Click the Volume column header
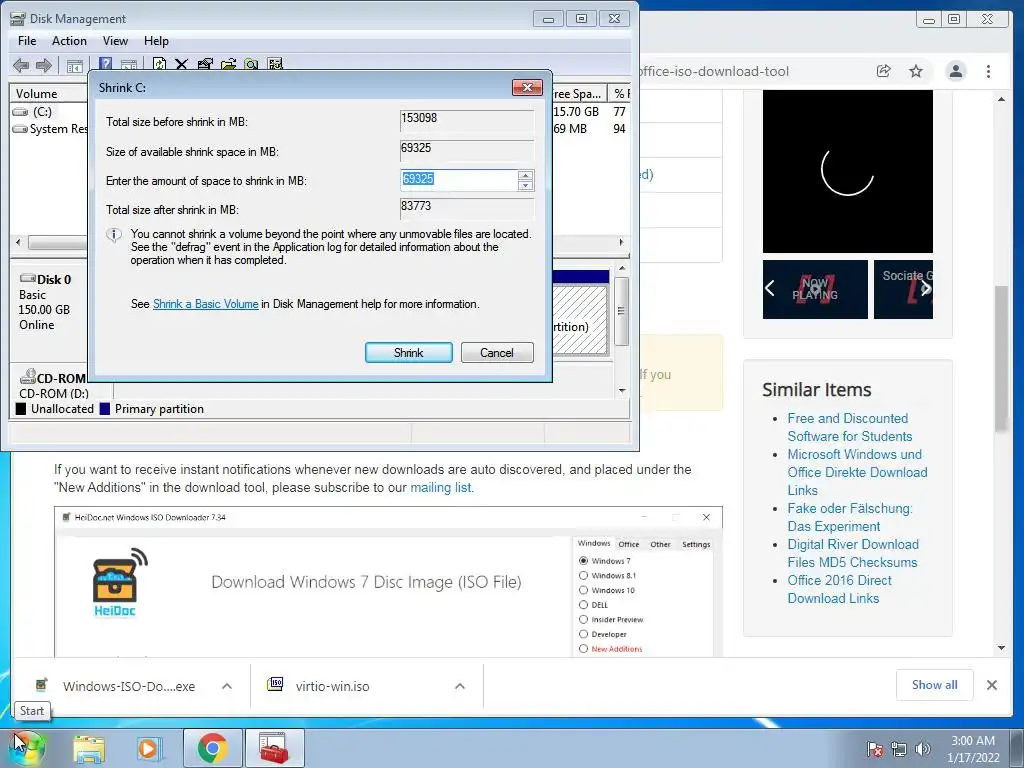The width and height of the screenshot is (1024, 768). pyautogui.click(x=49, y=93)
